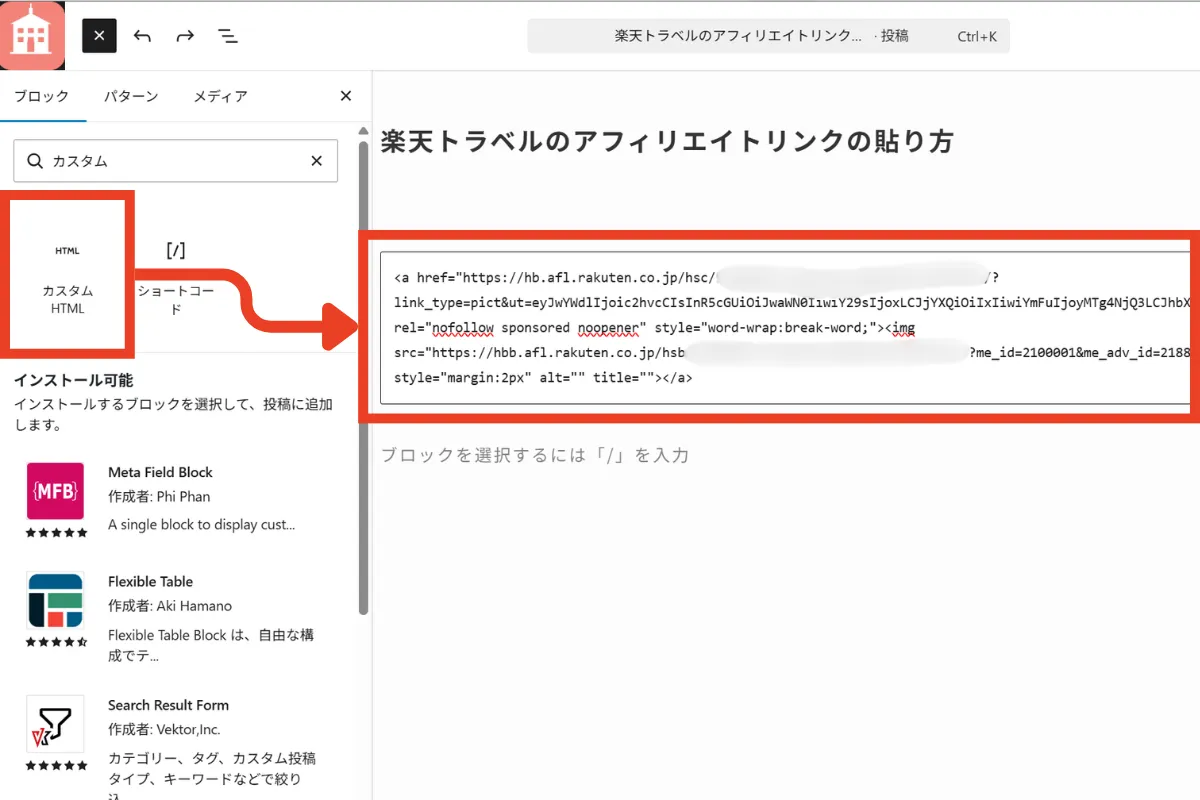
Task: Switch to the メディア tab
Action: pyautogui.click(x=220, y=96)
